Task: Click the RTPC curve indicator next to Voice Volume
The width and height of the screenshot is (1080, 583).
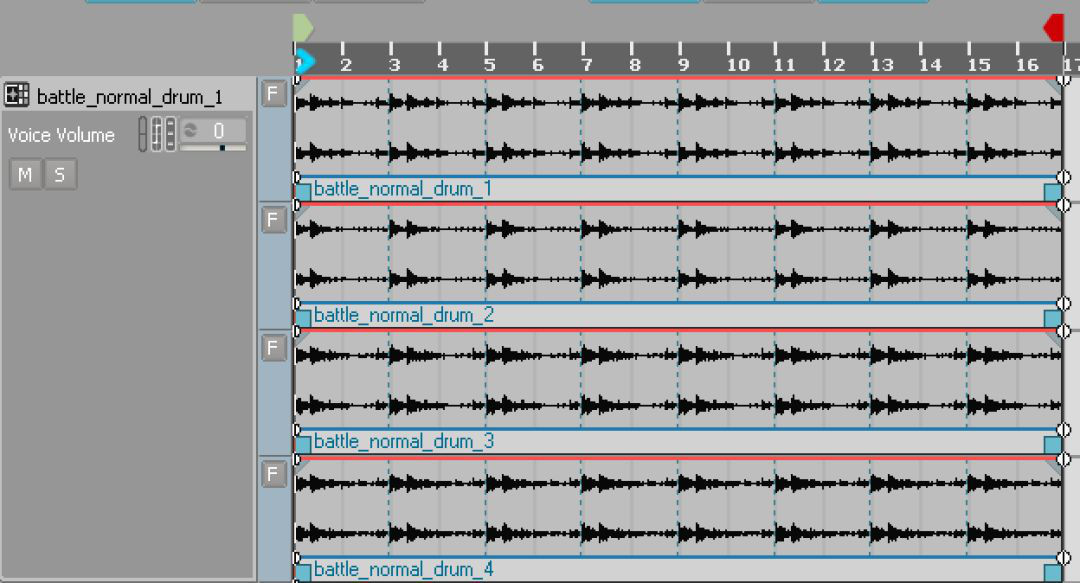Action: (x=157, y=134)
